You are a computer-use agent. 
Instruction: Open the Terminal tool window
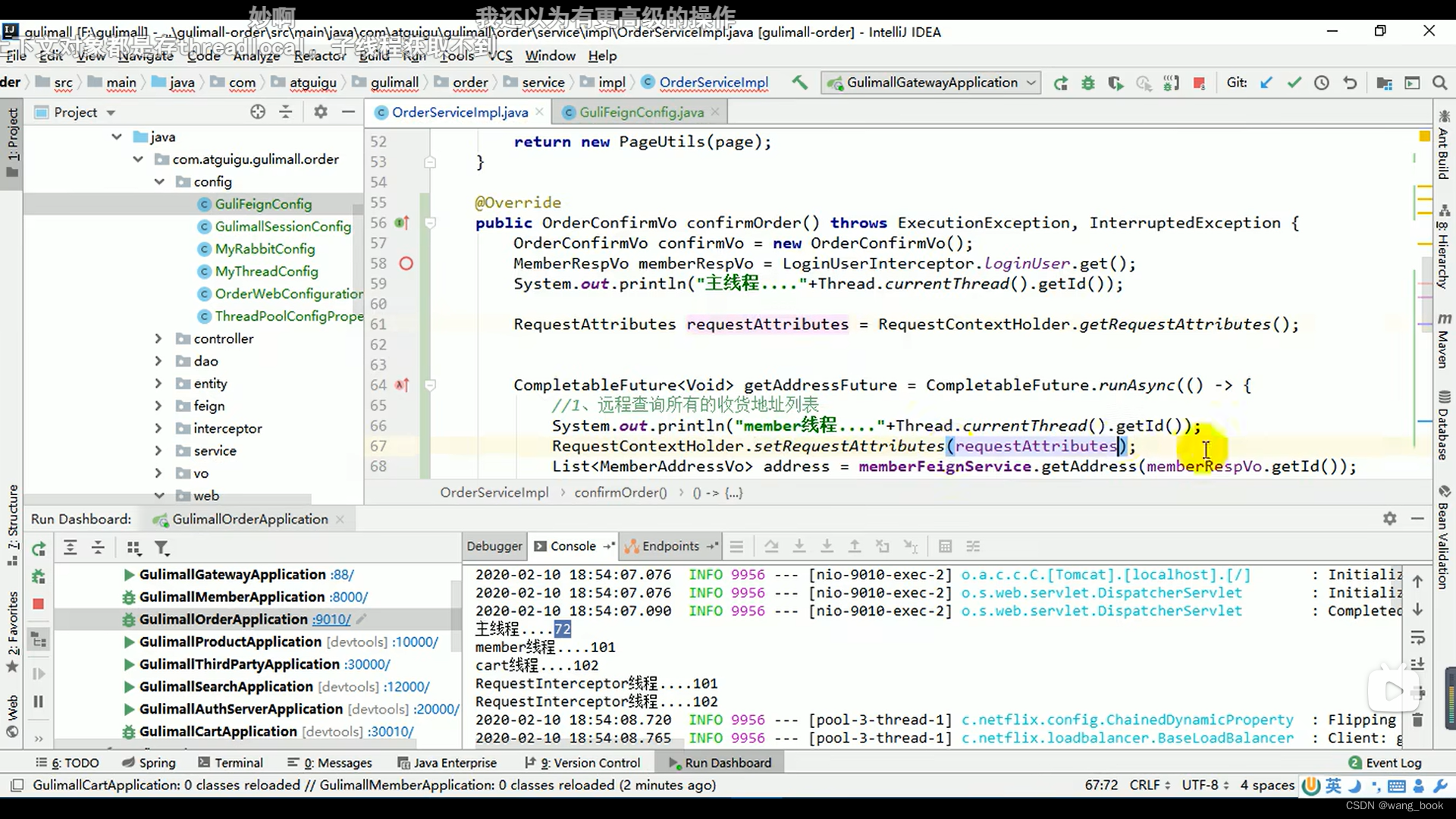click(231, 763)
